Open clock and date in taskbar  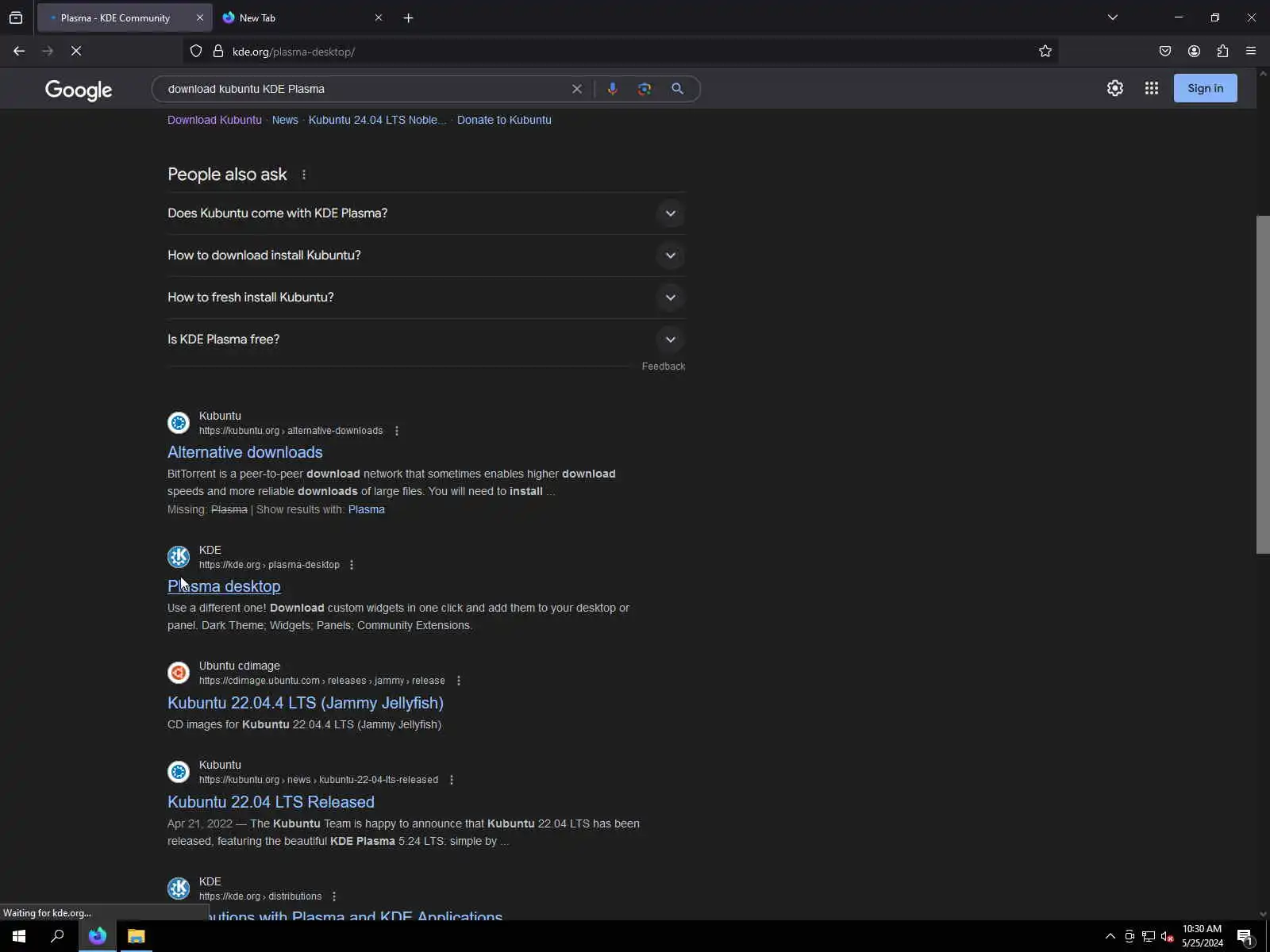1202,936
